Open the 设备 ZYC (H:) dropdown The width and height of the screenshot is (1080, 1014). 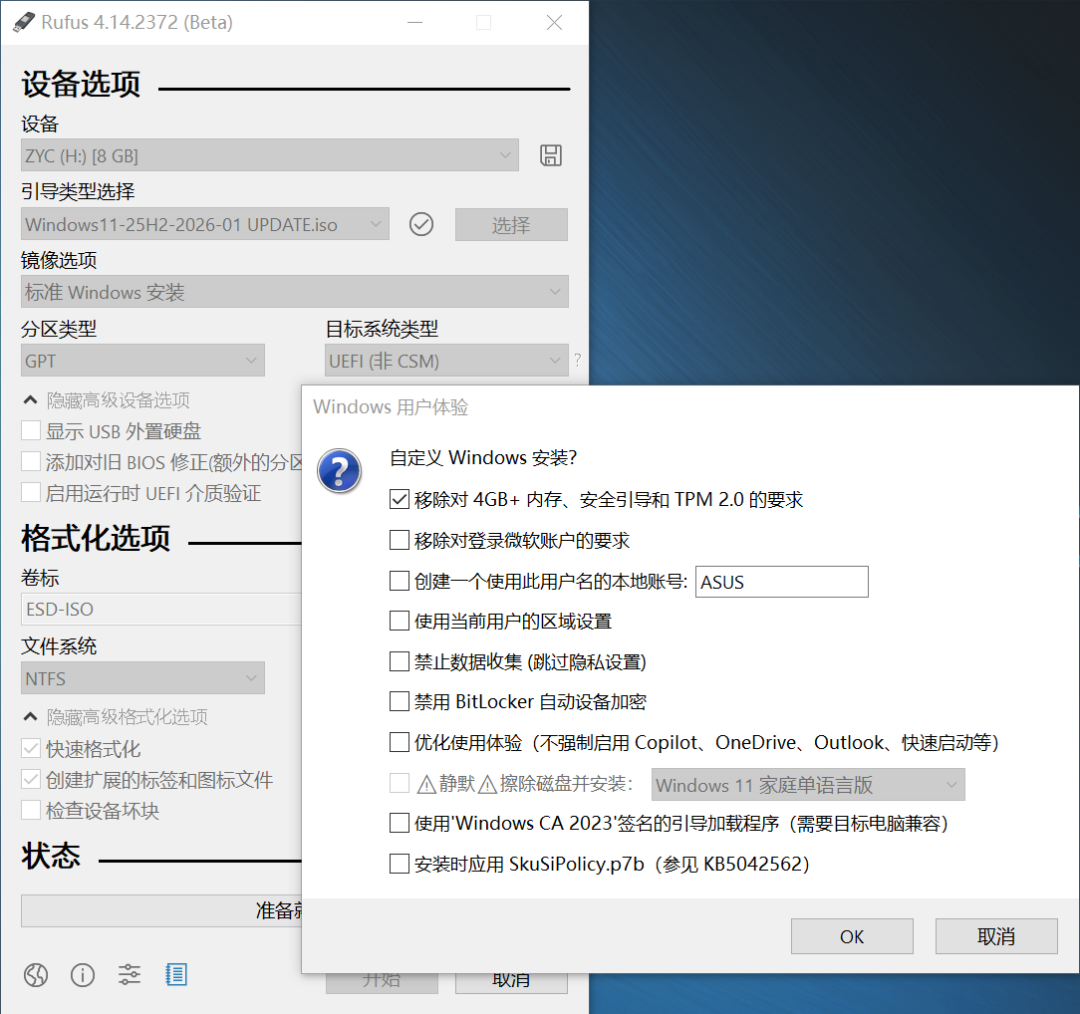point(270,155)
